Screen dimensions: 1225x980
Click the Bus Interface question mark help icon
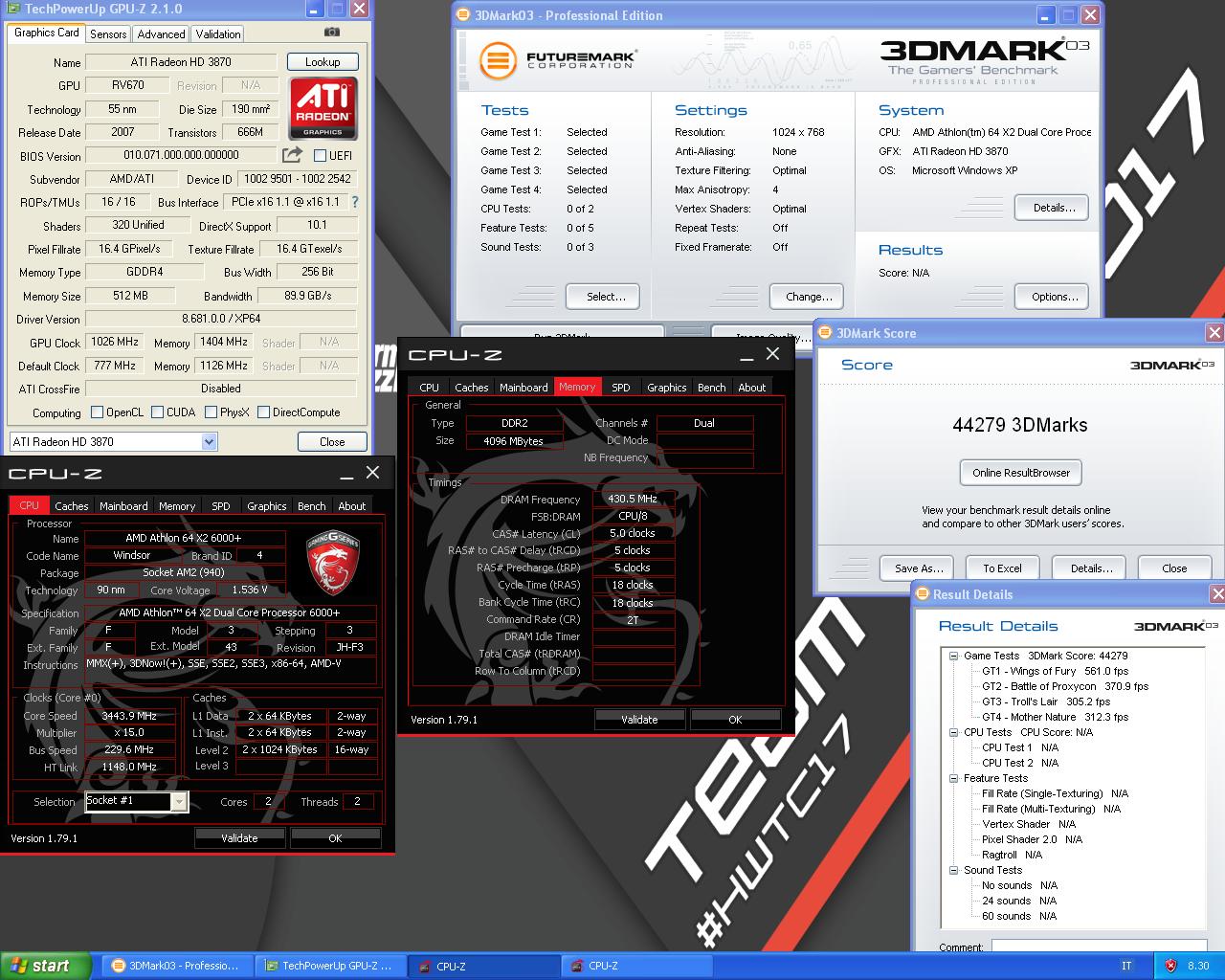355,202
